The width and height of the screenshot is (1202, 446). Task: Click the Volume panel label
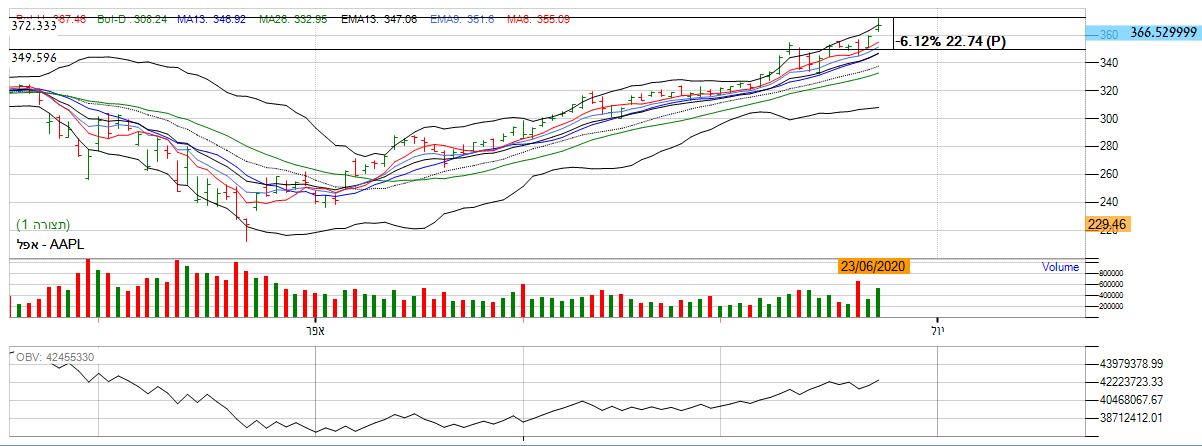(x=1060, y=267)
